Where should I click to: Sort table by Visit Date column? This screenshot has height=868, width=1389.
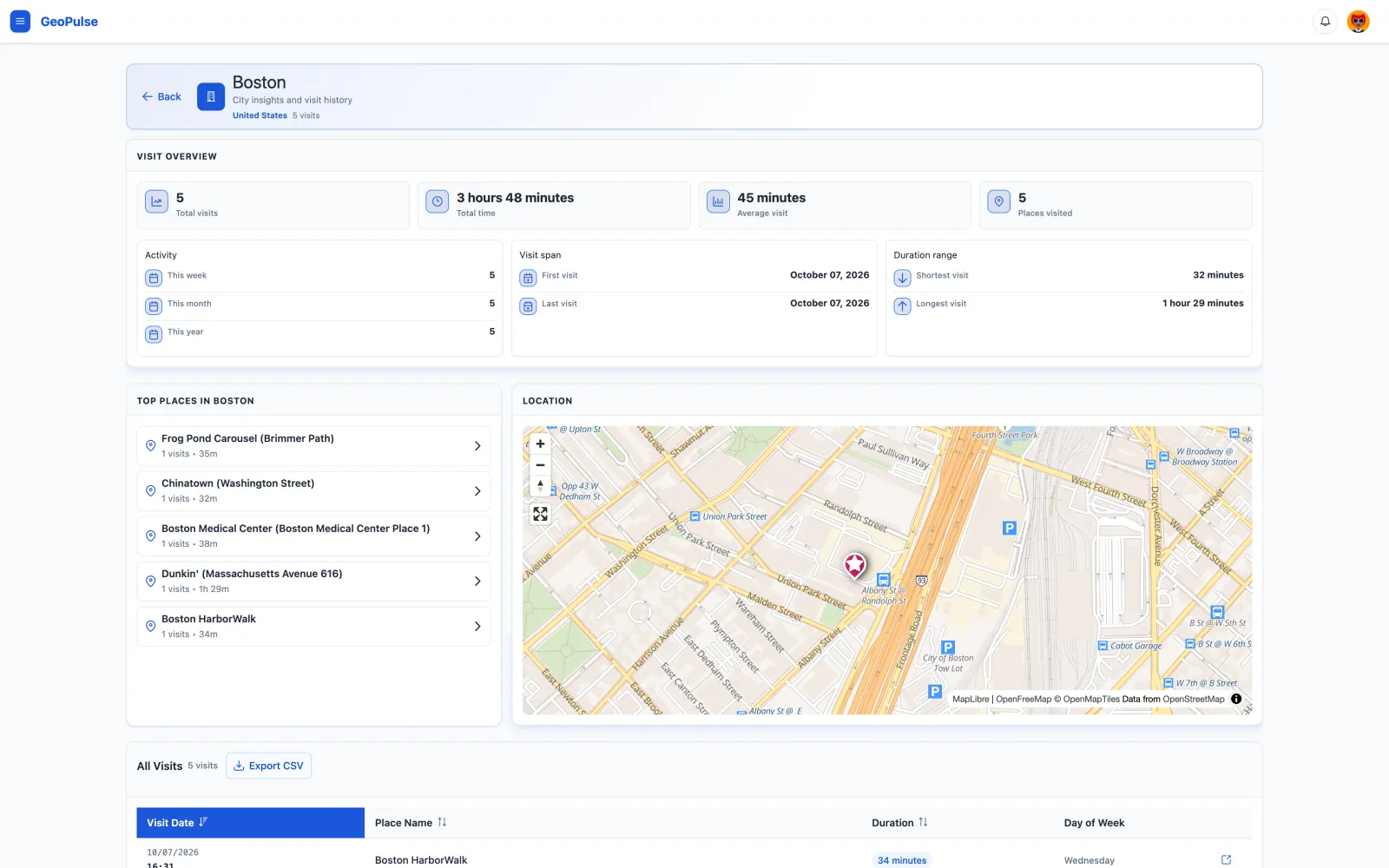coord(251,823)
